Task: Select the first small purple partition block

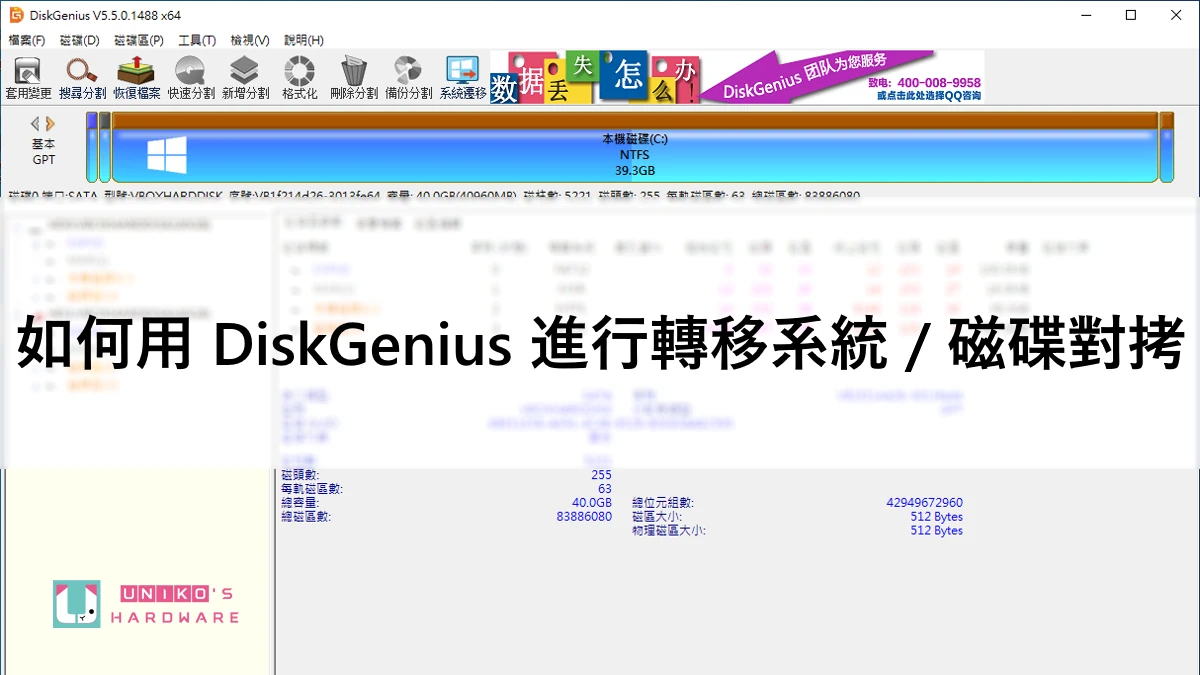Action: 92,147
